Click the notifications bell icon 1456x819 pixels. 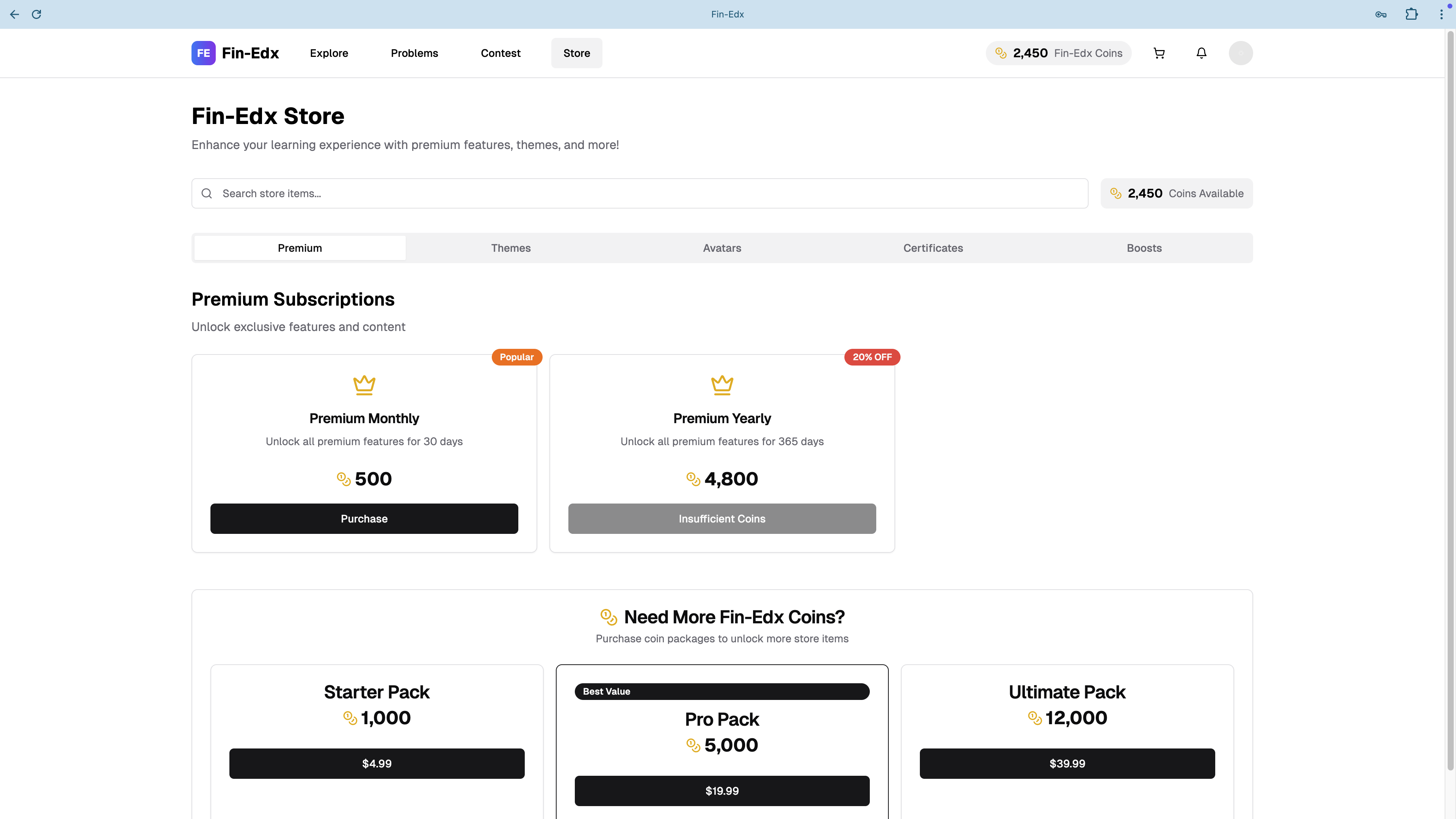(x=1201, y=53)
